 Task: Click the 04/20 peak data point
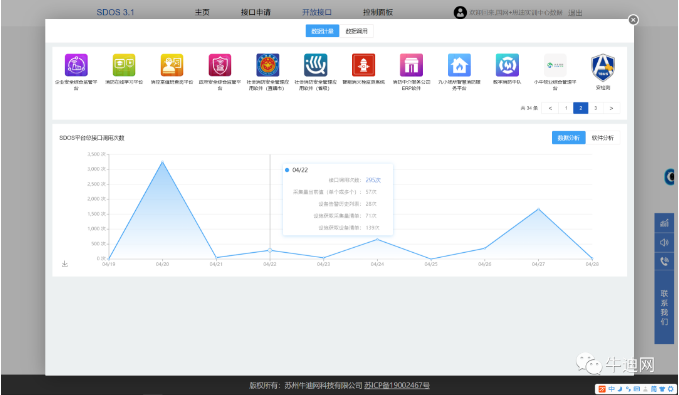click(162, 162)
